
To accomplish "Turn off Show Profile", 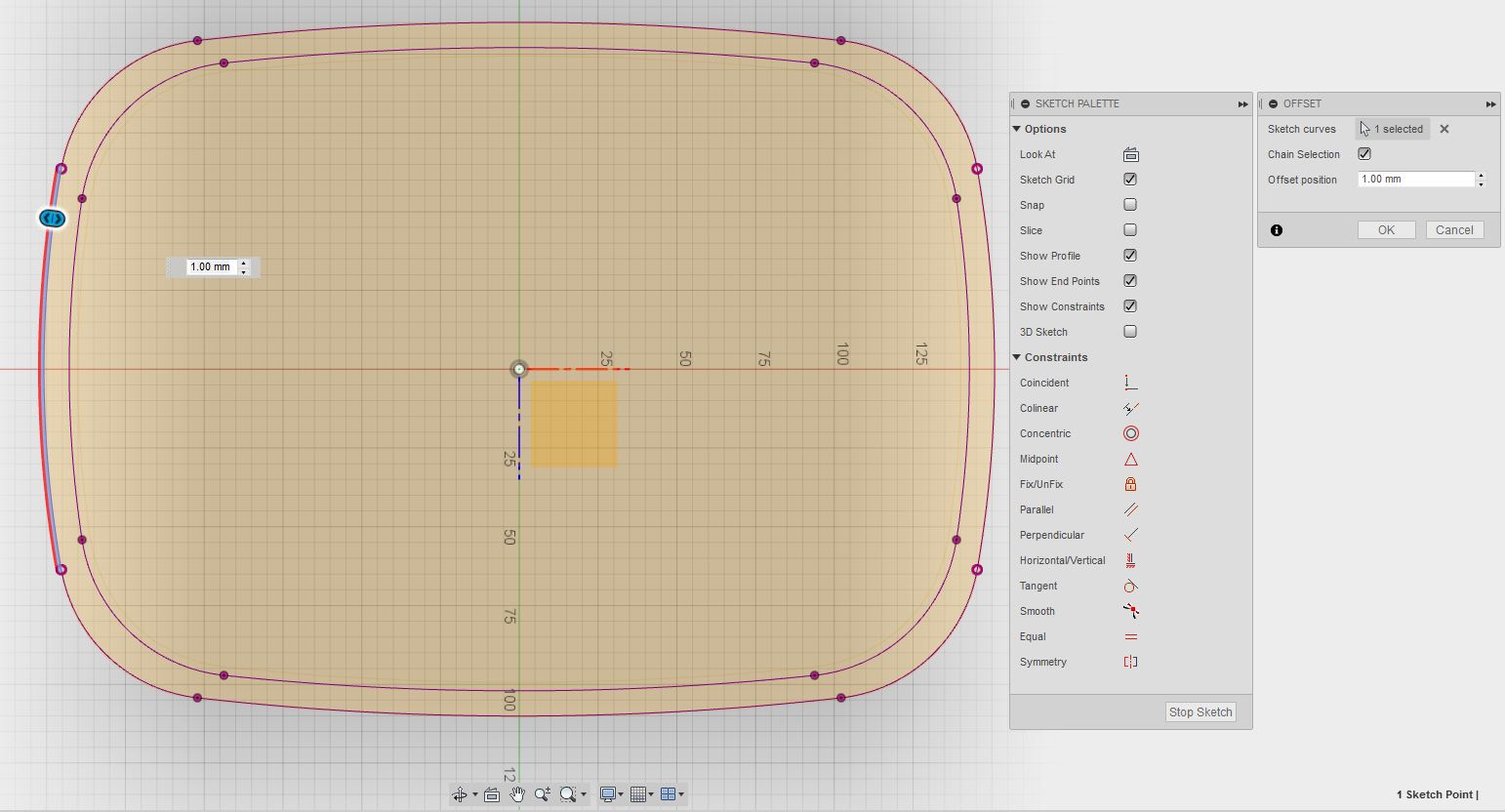I will pyautogui.click(x=1129, y=255).
